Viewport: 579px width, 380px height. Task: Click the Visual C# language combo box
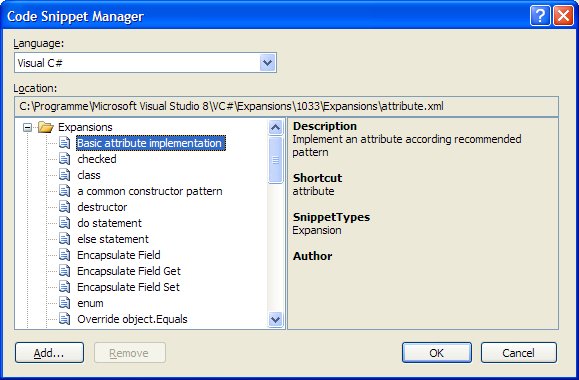click(145, 63)
